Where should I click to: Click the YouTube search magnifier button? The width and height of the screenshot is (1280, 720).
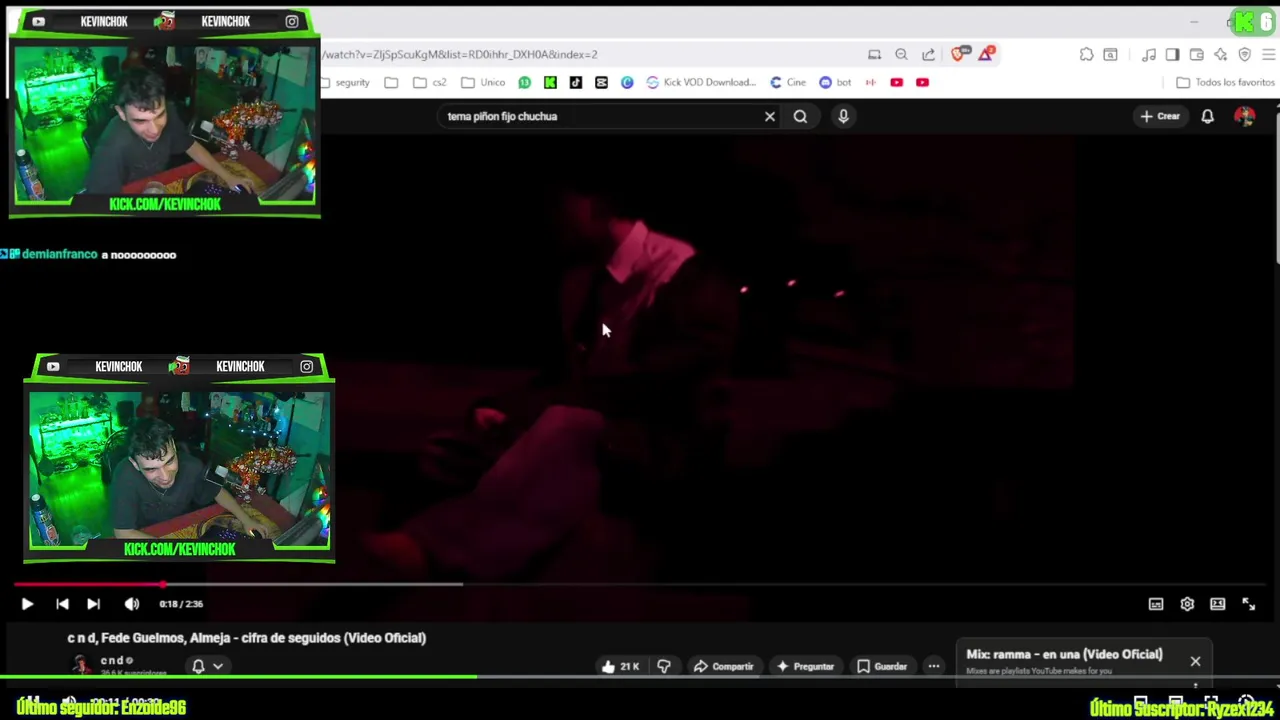point(800,117)
